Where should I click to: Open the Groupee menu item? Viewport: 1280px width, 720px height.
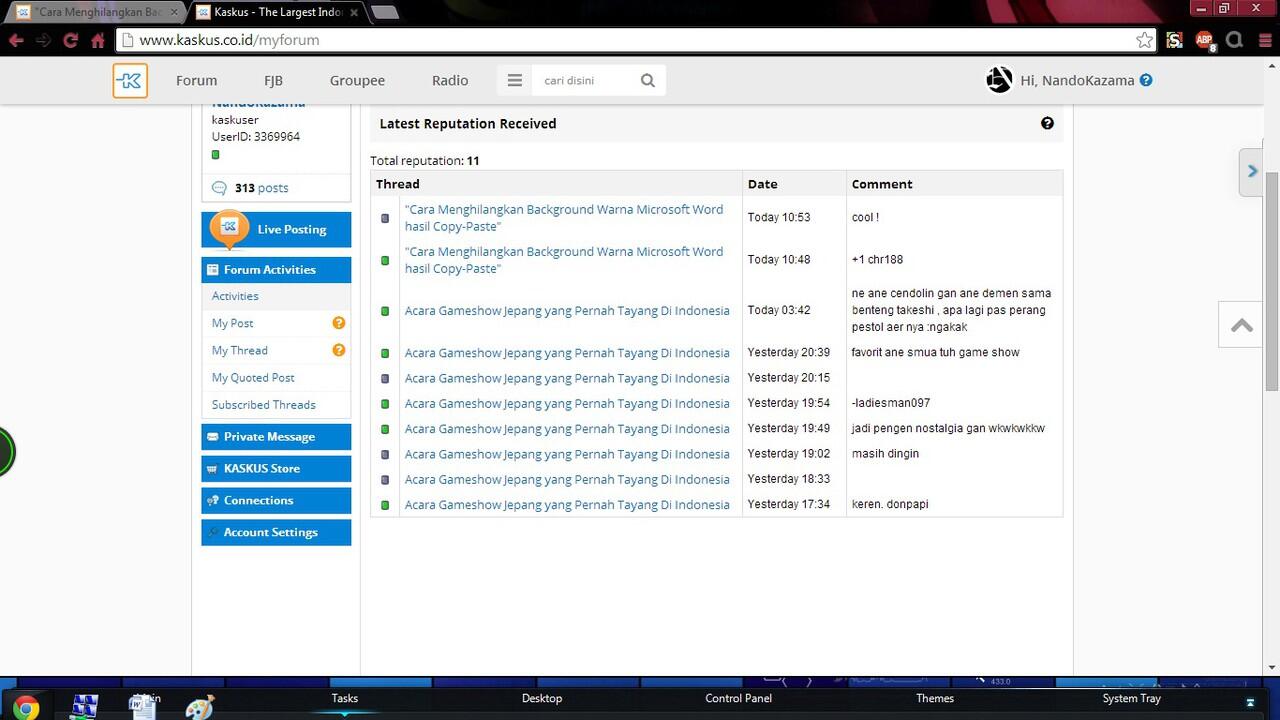tap(357, 80)
